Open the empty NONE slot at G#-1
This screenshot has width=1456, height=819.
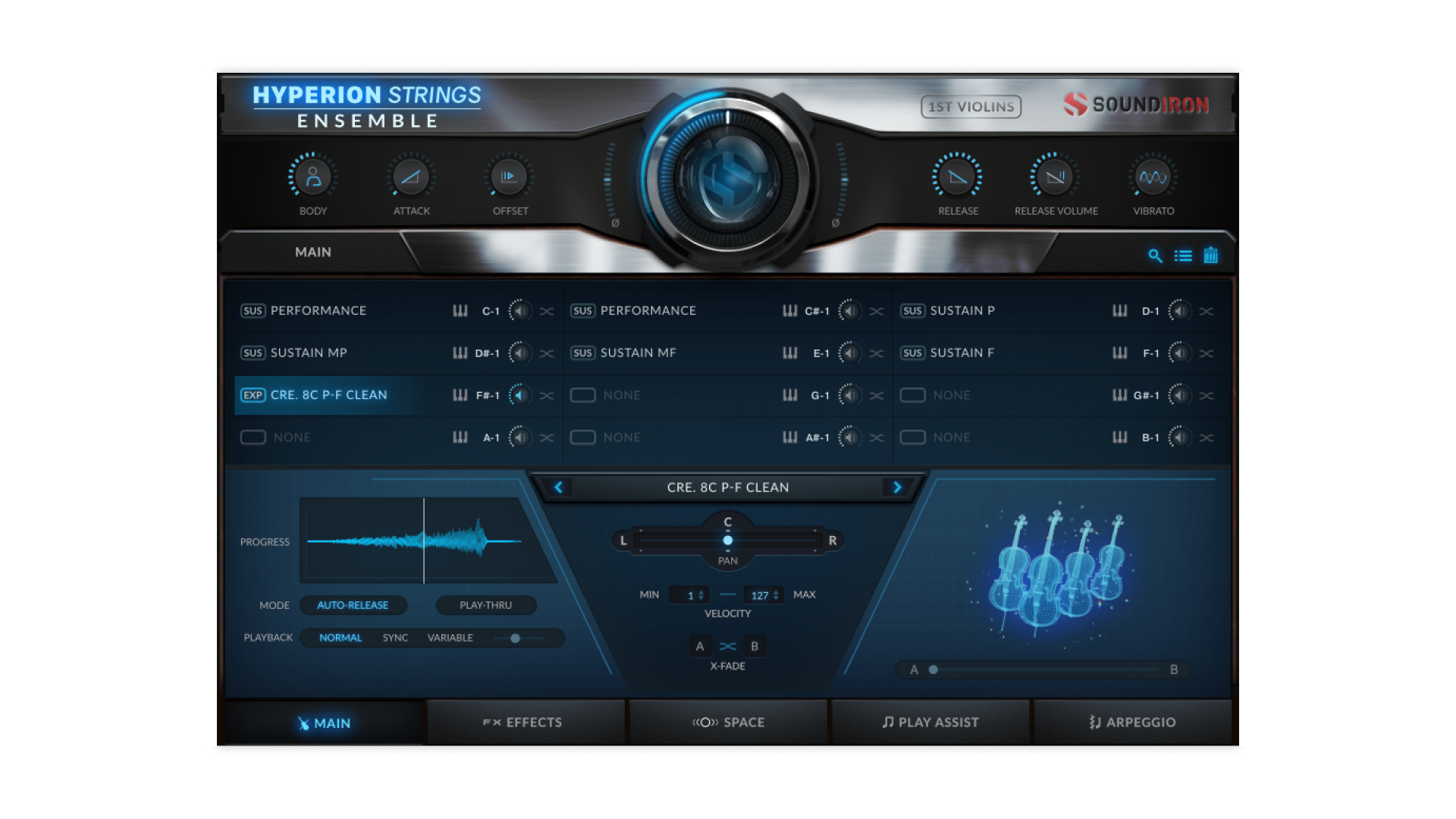(952, 395)
